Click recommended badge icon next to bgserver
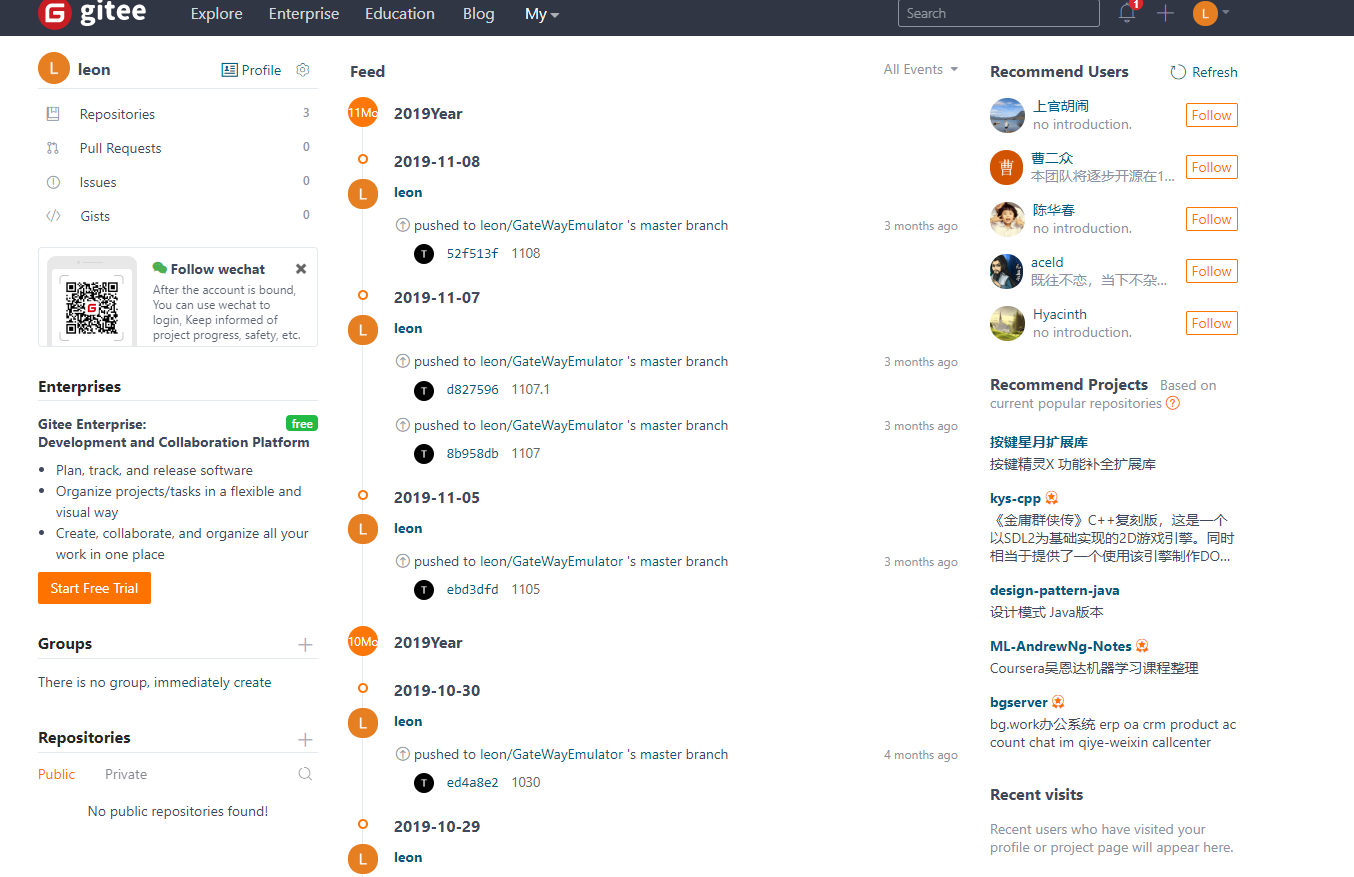The height and width of the screenshot is (877, 1354). click(1058, 702)
